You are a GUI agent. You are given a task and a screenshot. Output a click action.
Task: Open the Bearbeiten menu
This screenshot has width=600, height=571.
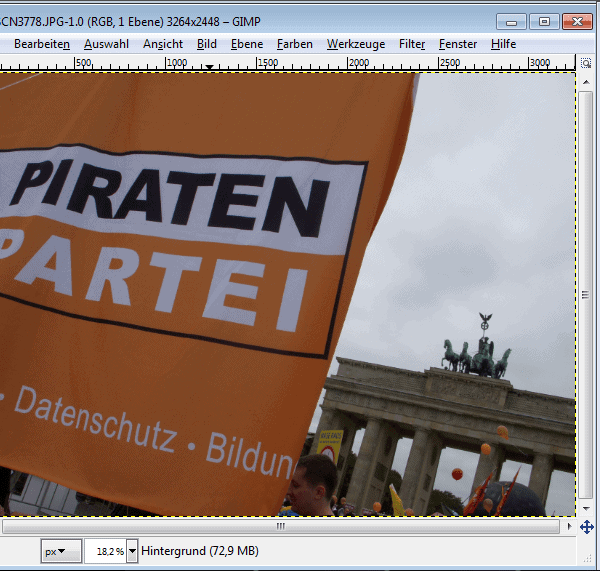42,44
